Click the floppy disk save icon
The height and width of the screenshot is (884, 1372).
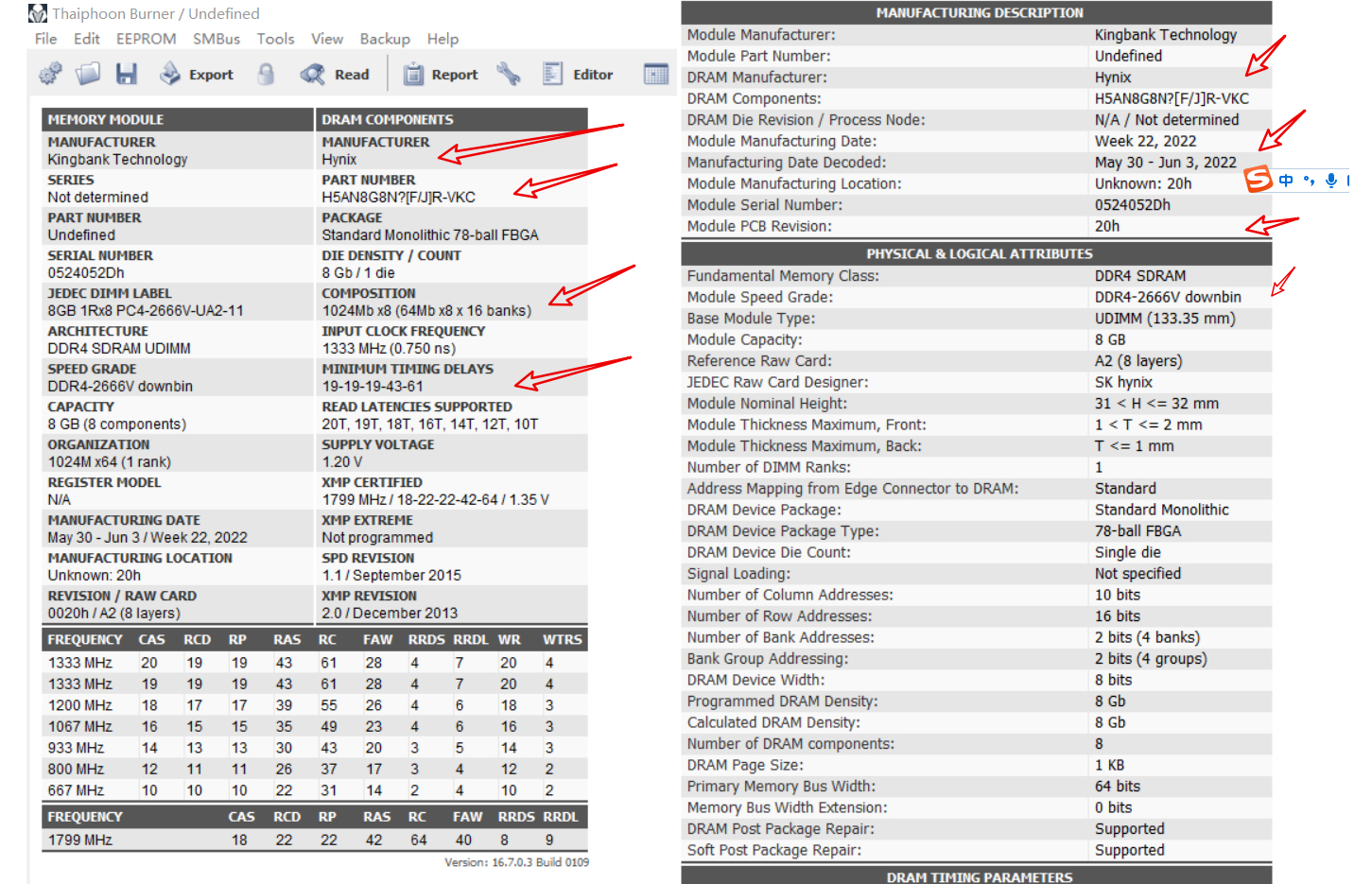[x=127, y=74]
